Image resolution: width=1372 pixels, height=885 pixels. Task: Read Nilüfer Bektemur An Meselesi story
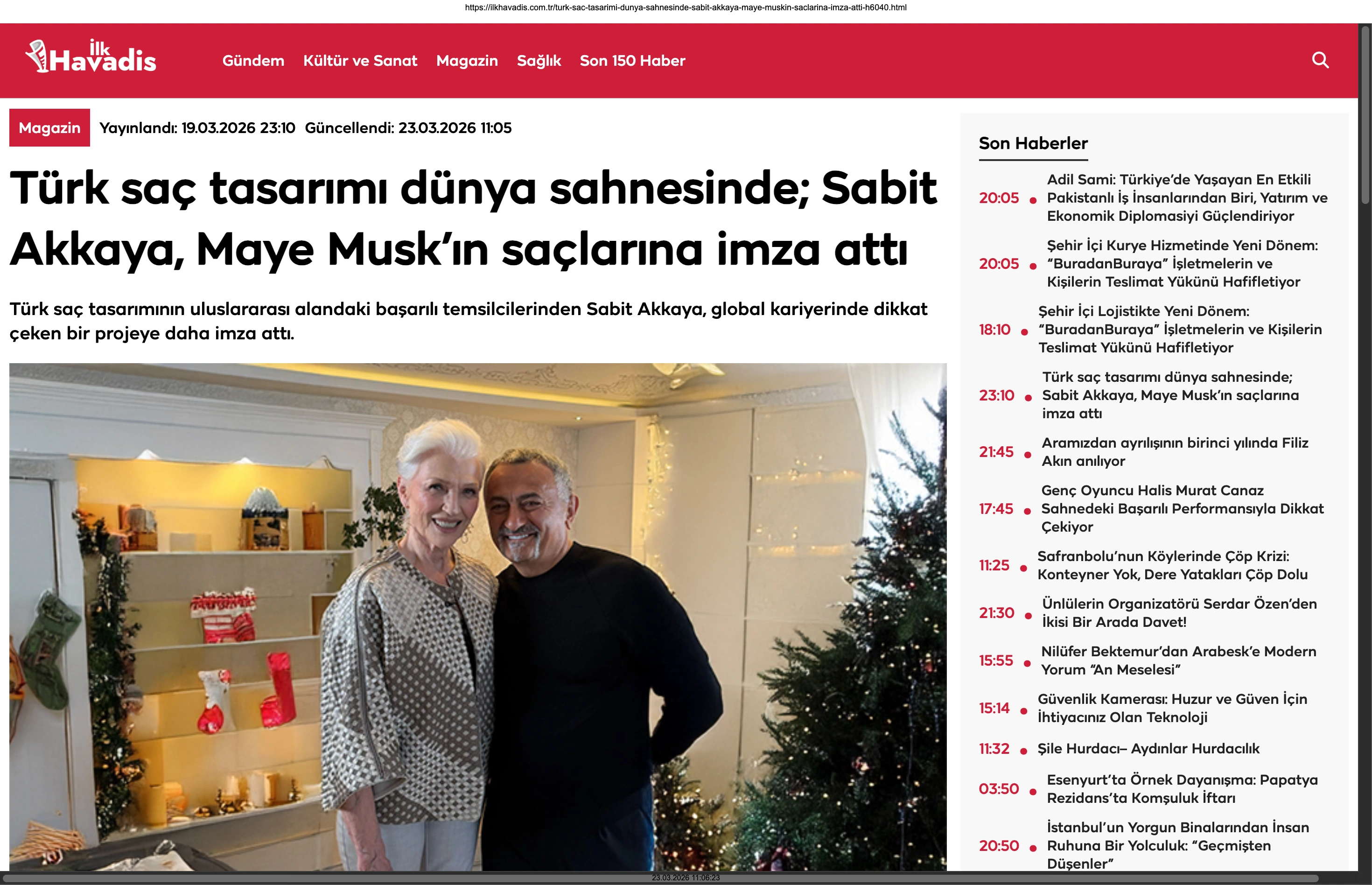pos(1178,661)
